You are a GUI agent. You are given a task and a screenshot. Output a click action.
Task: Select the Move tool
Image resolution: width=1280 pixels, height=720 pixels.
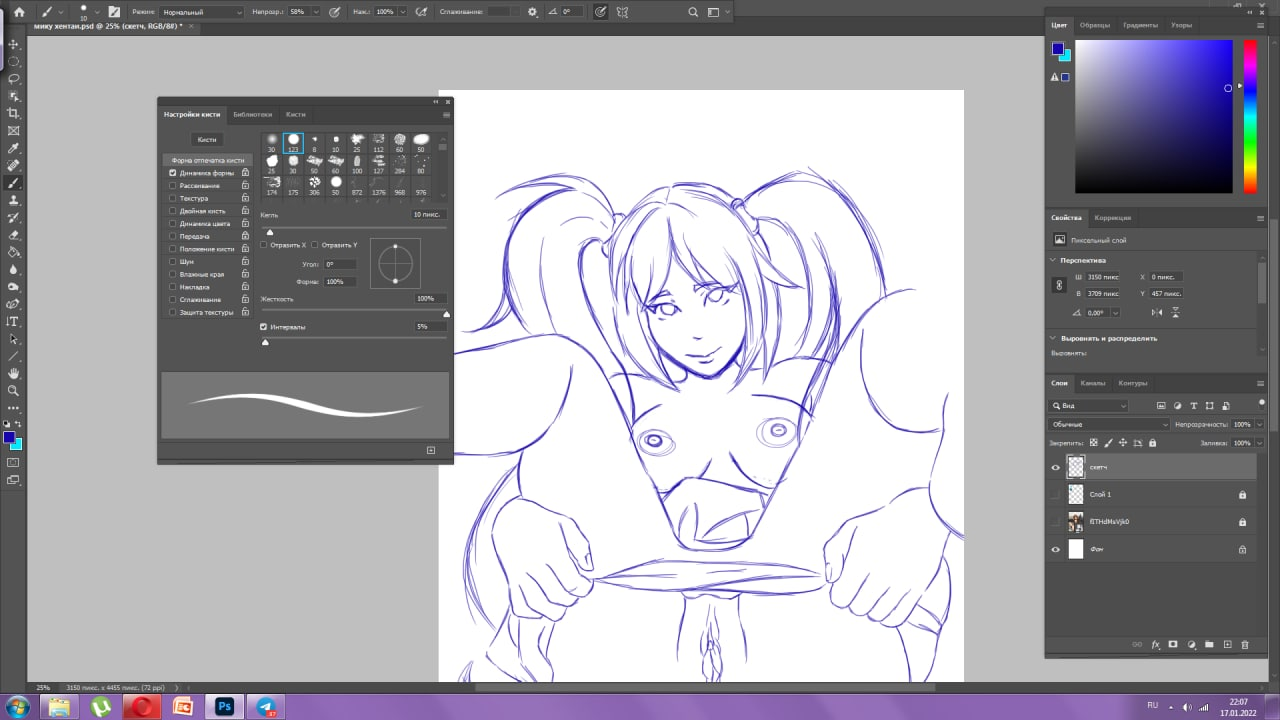tap(13, 44)
